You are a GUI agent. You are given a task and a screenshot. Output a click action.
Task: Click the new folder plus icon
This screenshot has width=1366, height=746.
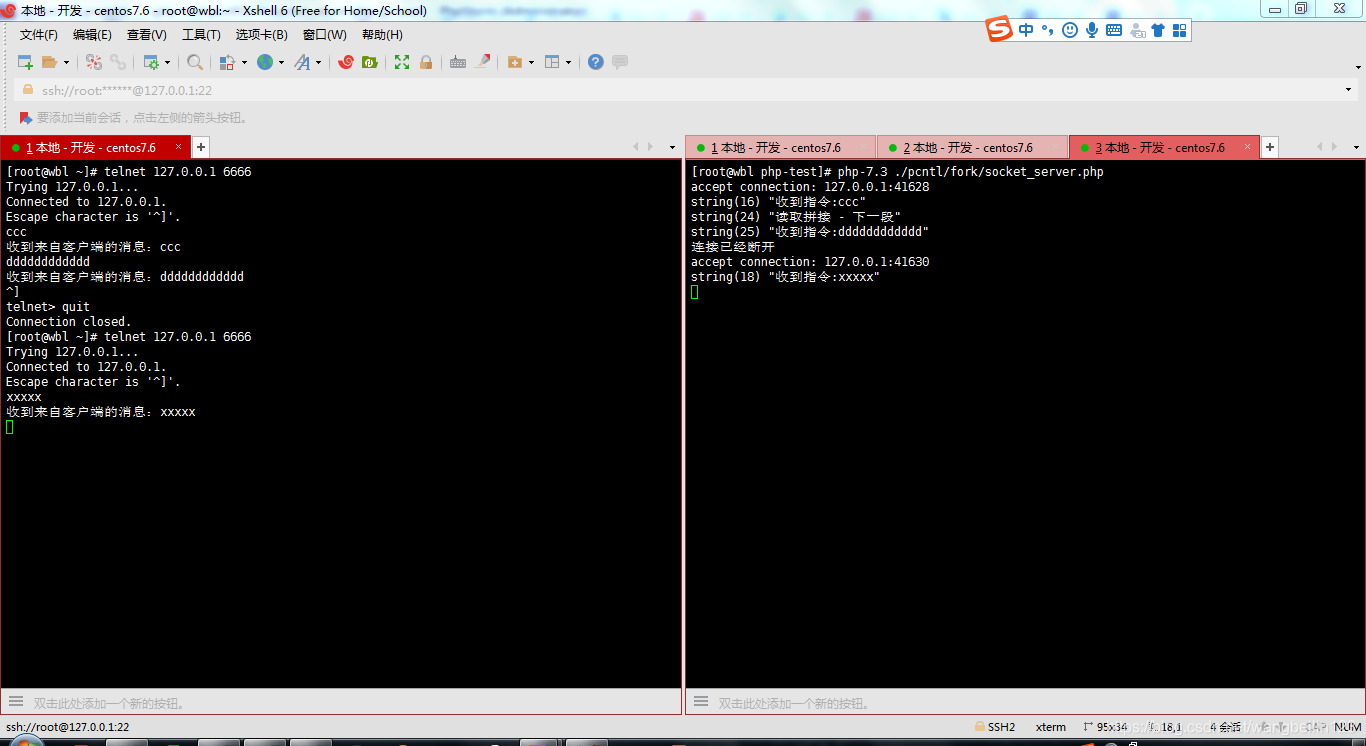[x=515, y=62]
